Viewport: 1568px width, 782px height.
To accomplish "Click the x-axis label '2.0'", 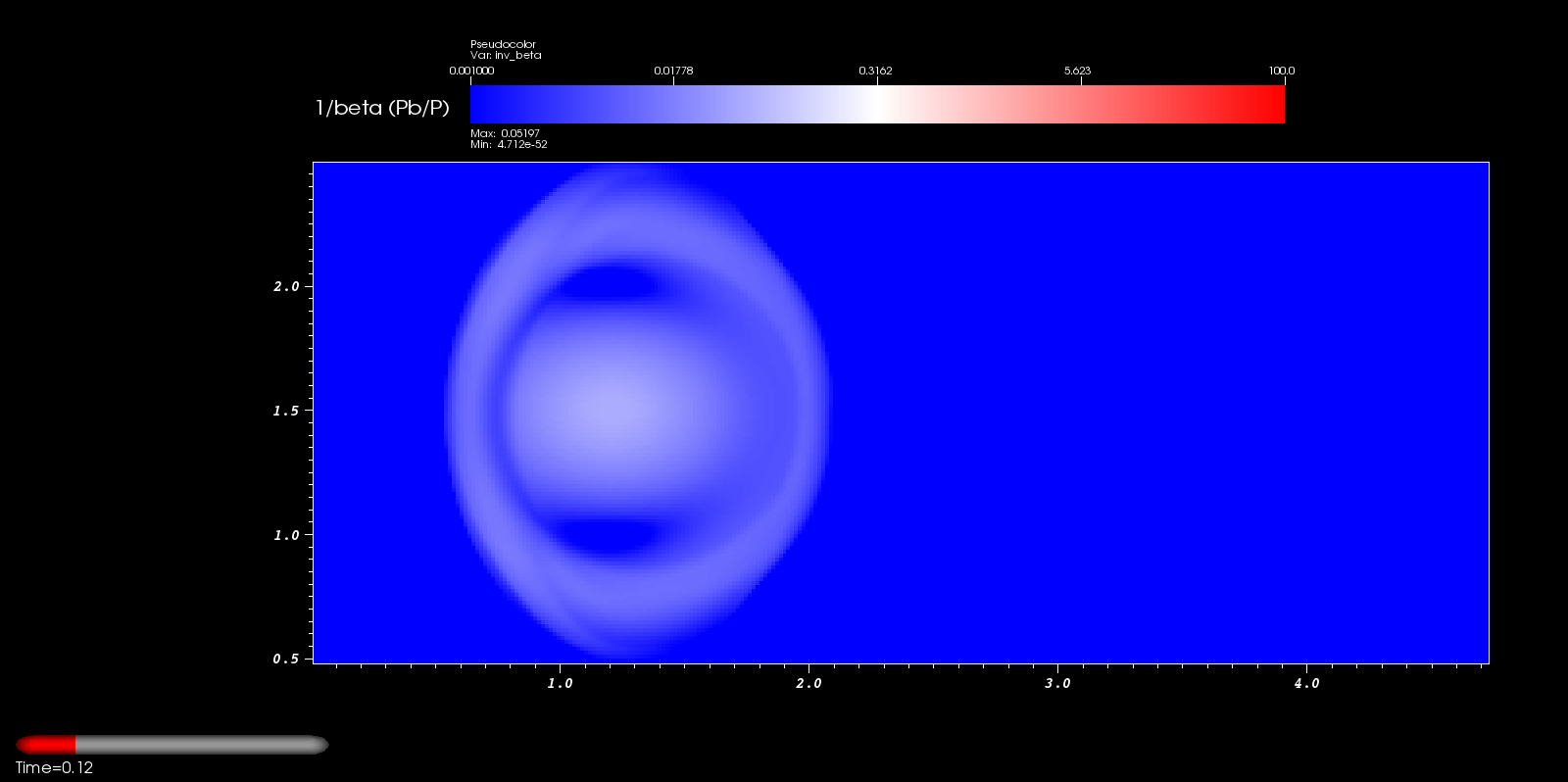I will pos(808,684).
